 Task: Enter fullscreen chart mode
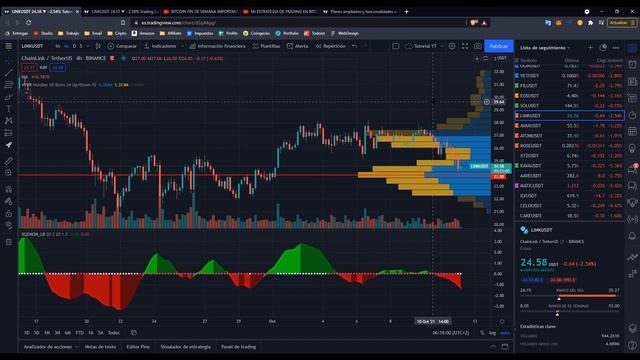pos(465,46)
